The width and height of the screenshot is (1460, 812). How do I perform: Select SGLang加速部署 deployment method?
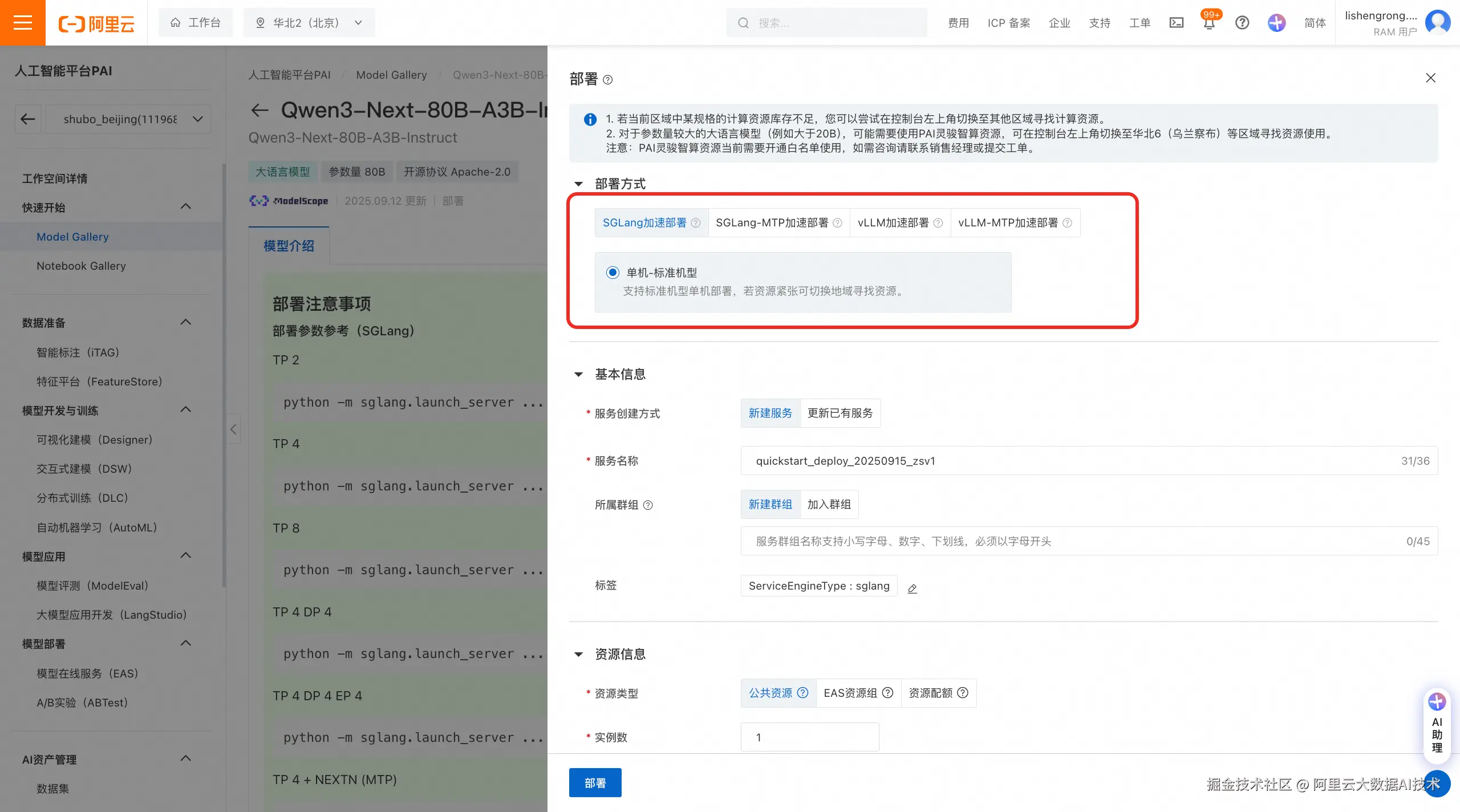tap(651, 223)
